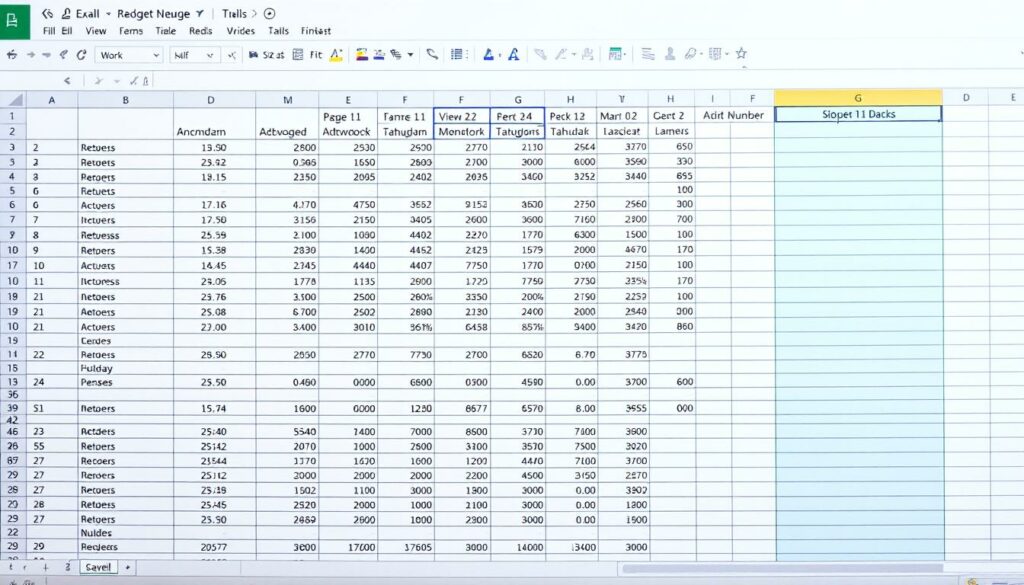The width and height of the screenshot is (1024, 585).
Task: Click the gray pencil edit icon
Action: [561, 54]
